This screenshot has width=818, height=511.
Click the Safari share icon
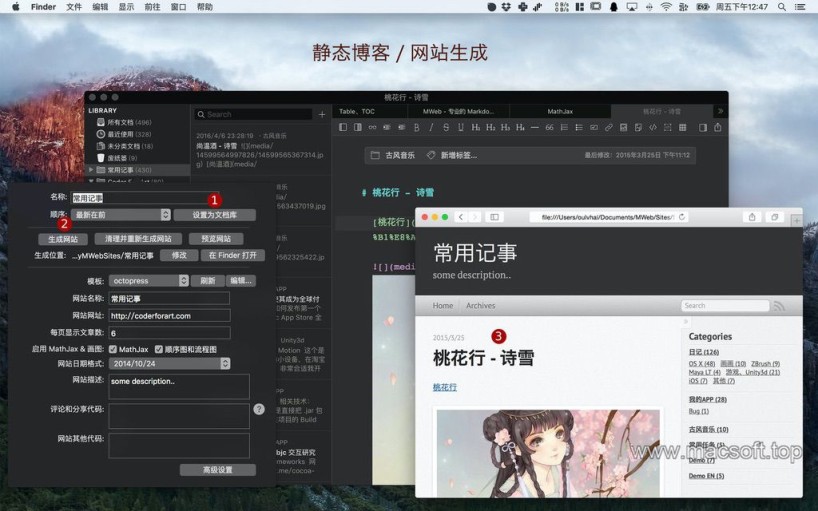[x=751, y=217]
